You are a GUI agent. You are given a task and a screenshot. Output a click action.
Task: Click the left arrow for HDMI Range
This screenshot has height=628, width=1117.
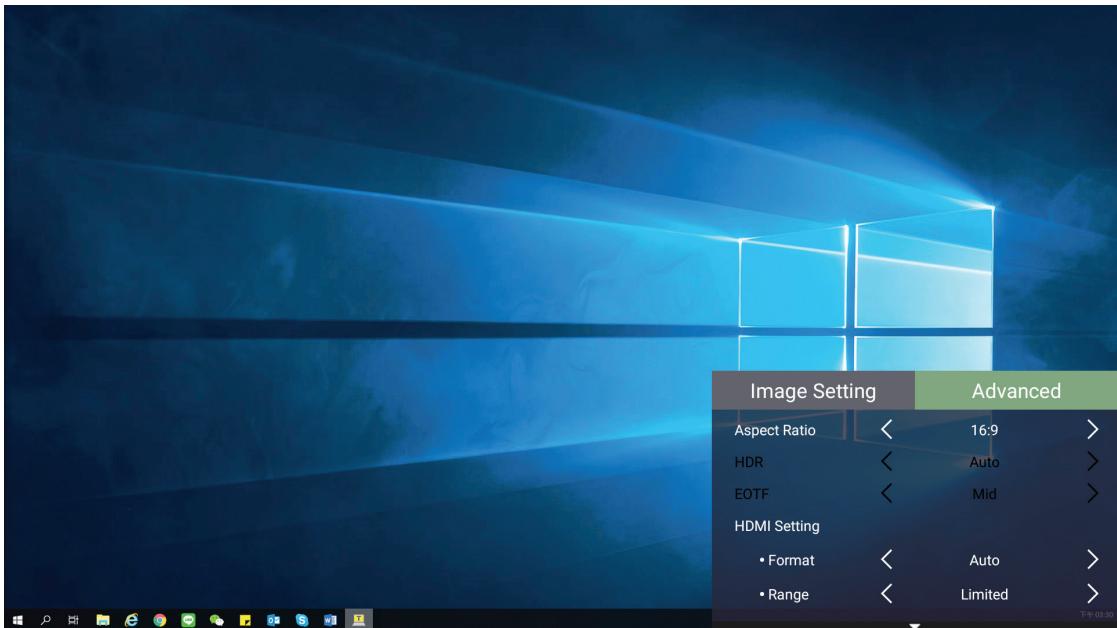click(886, 594)
